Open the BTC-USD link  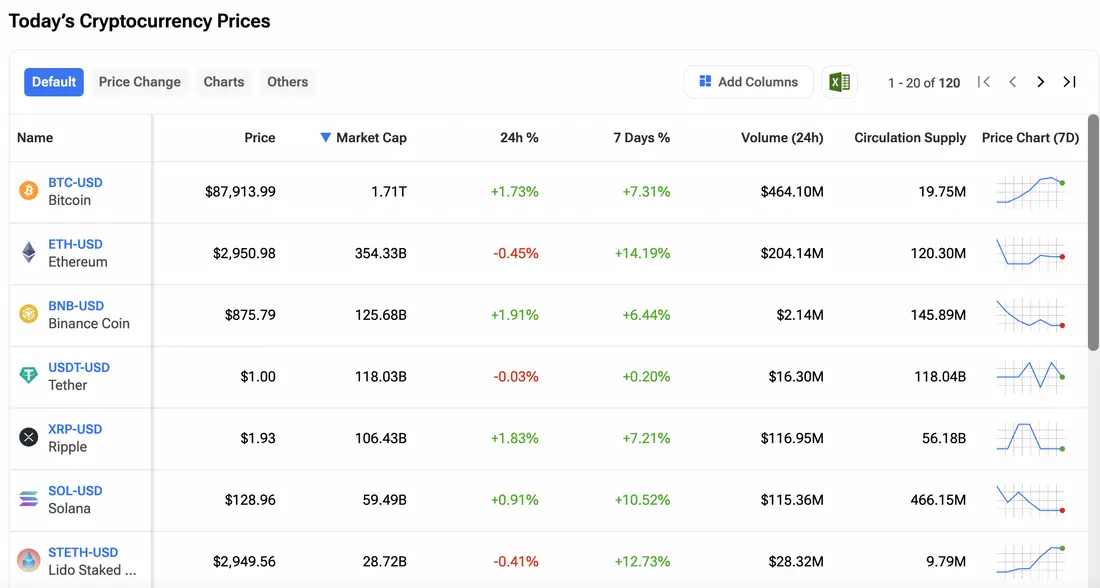pyautogui.click(x=75, y=183)
